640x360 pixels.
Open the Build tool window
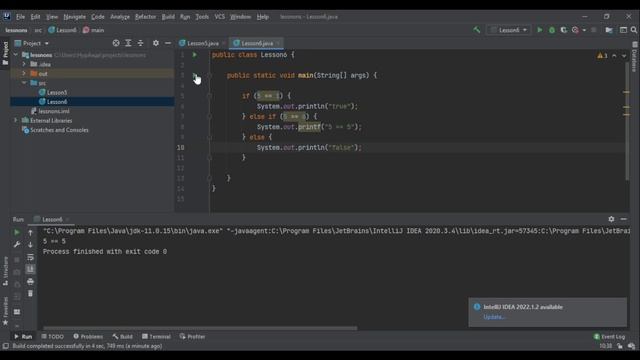(x=122, y=336)
